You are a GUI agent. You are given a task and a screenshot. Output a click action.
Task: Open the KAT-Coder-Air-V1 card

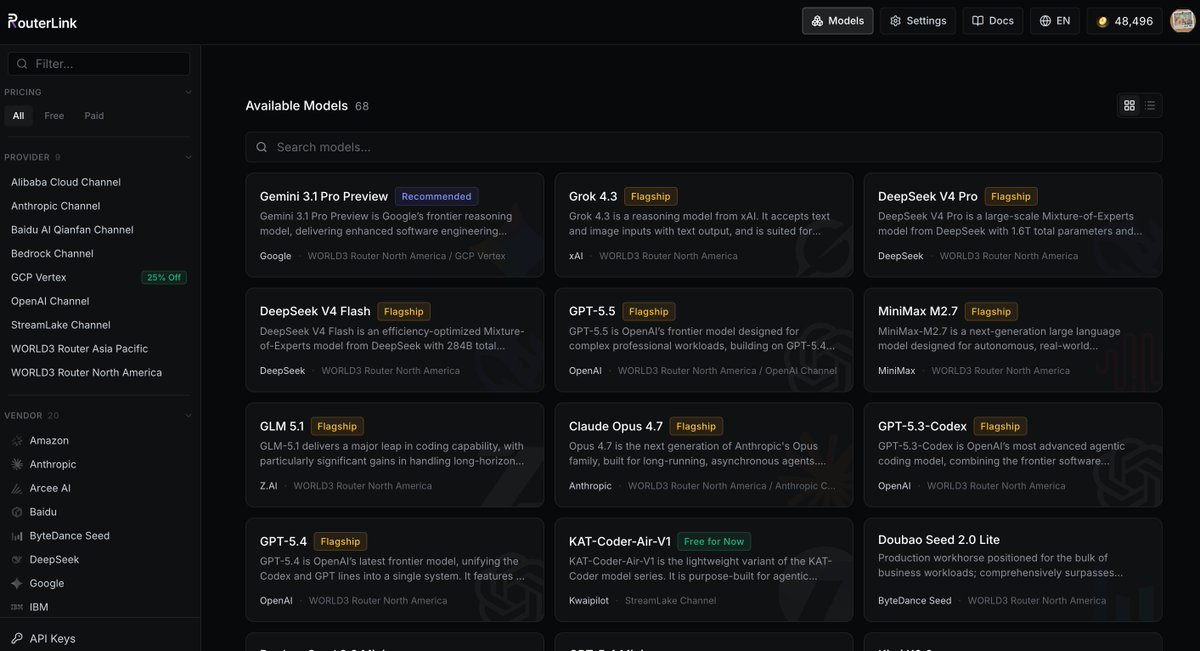(x=703, y=570)
